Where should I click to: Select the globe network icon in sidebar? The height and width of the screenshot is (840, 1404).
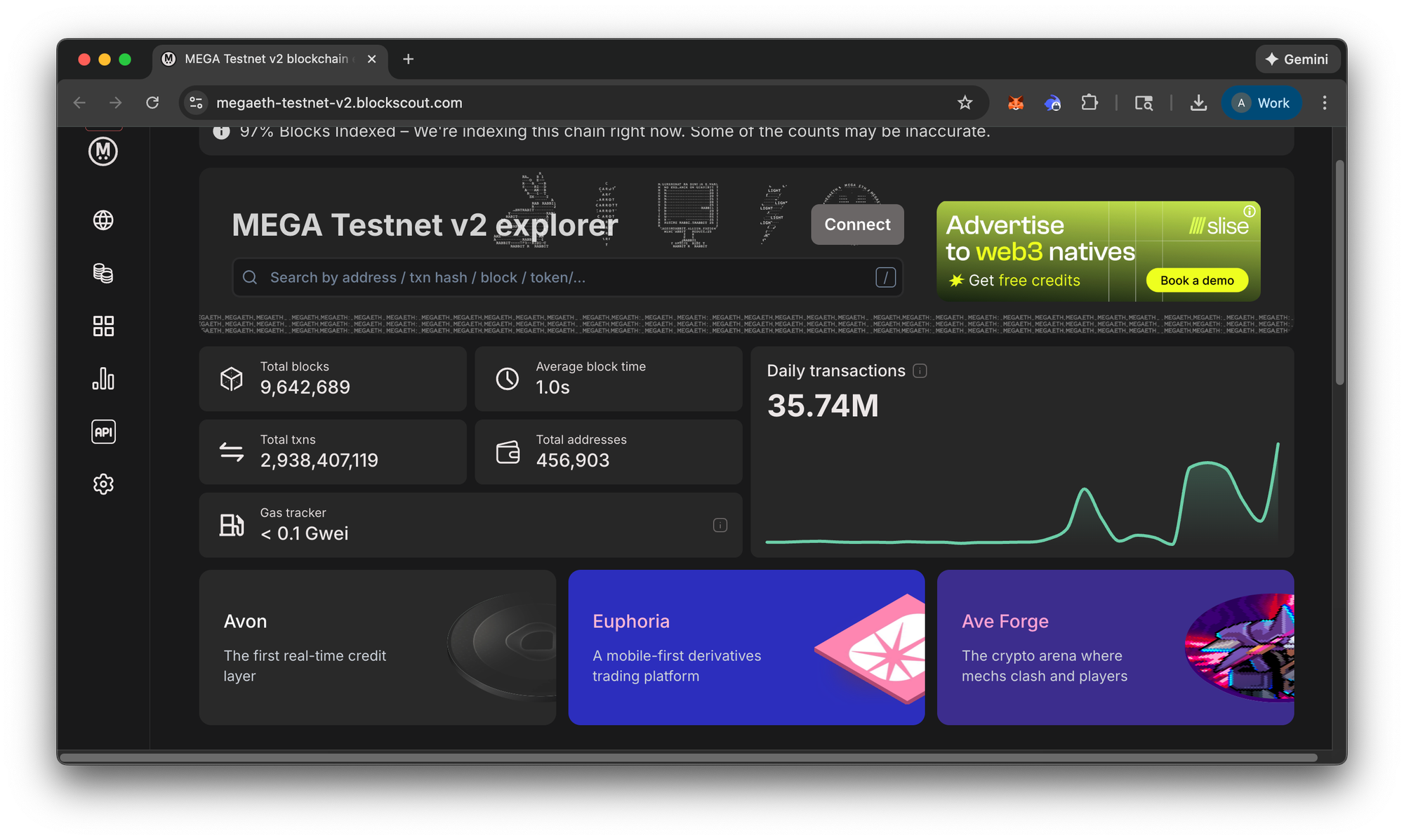point(103,220)
